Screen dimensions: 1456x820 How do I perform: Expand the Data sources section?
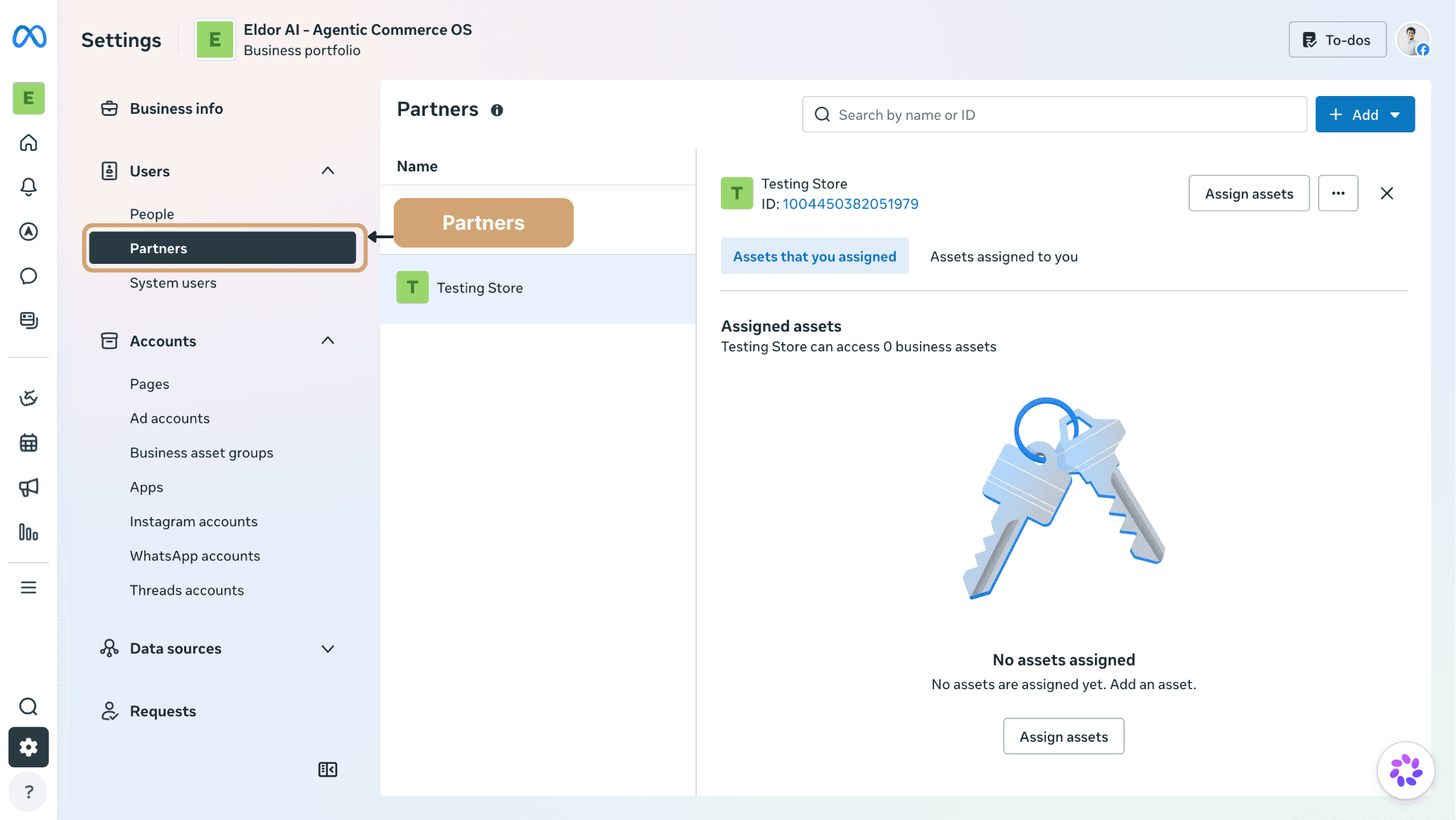click(328, 649)
